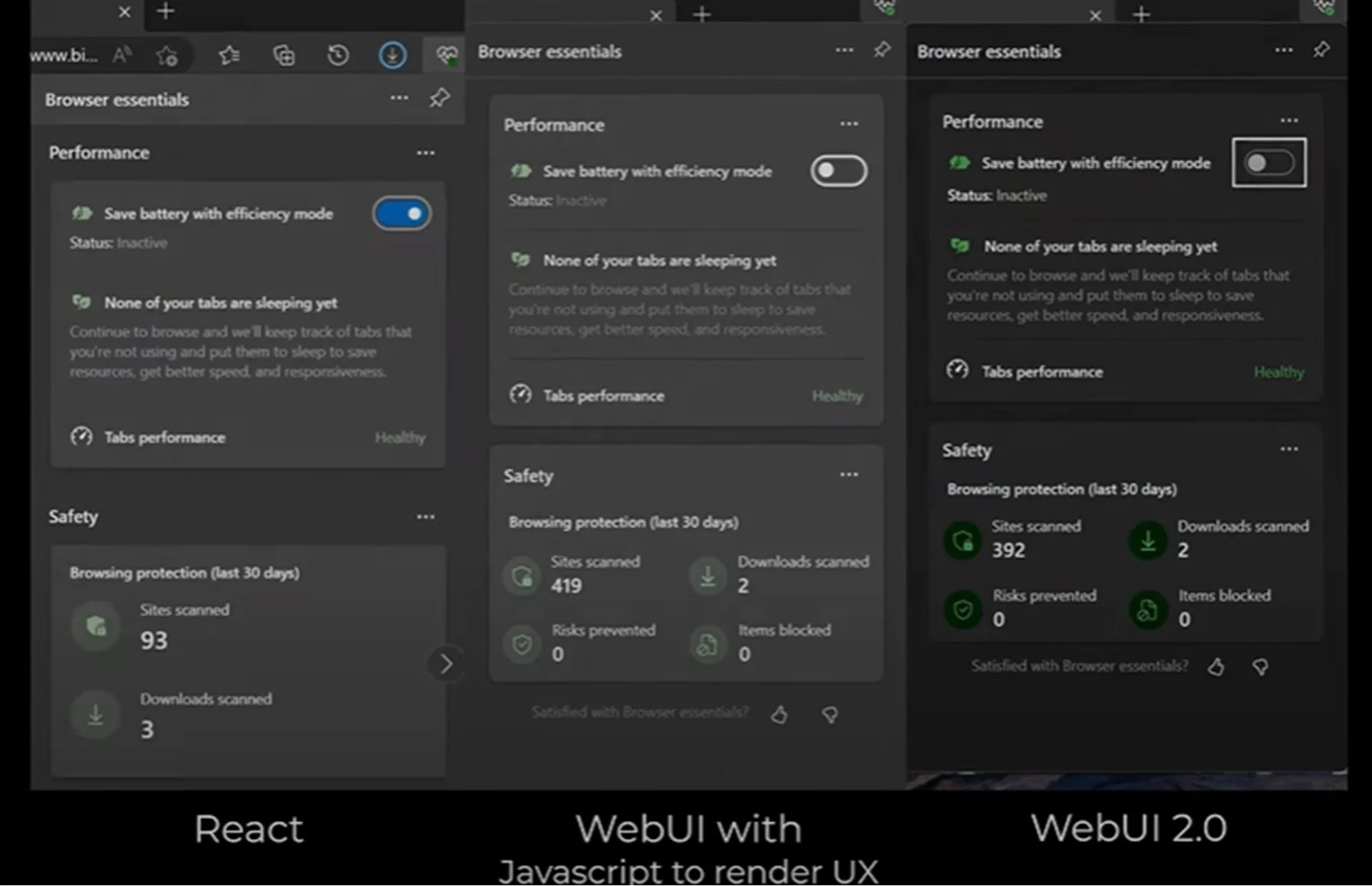1372x886 pixels.
Task: Click Downloads scanned icon beside 3
Action: click(96, 715)
